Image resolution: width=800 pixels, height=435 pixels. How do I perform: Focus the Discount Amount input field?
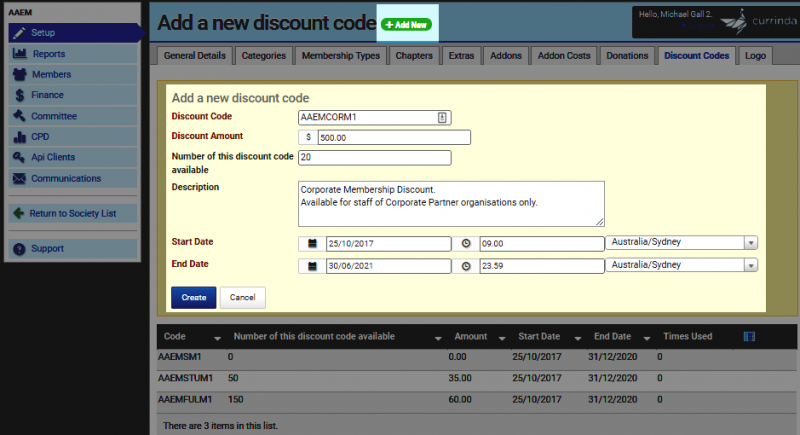(x=394, y=138)
